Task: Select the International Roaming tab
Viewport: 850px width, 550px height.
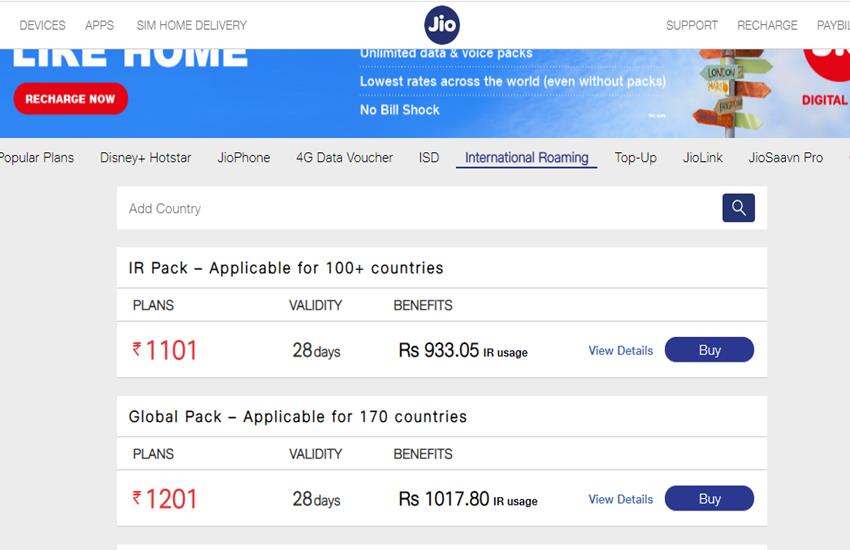Action: pos(526,158)
